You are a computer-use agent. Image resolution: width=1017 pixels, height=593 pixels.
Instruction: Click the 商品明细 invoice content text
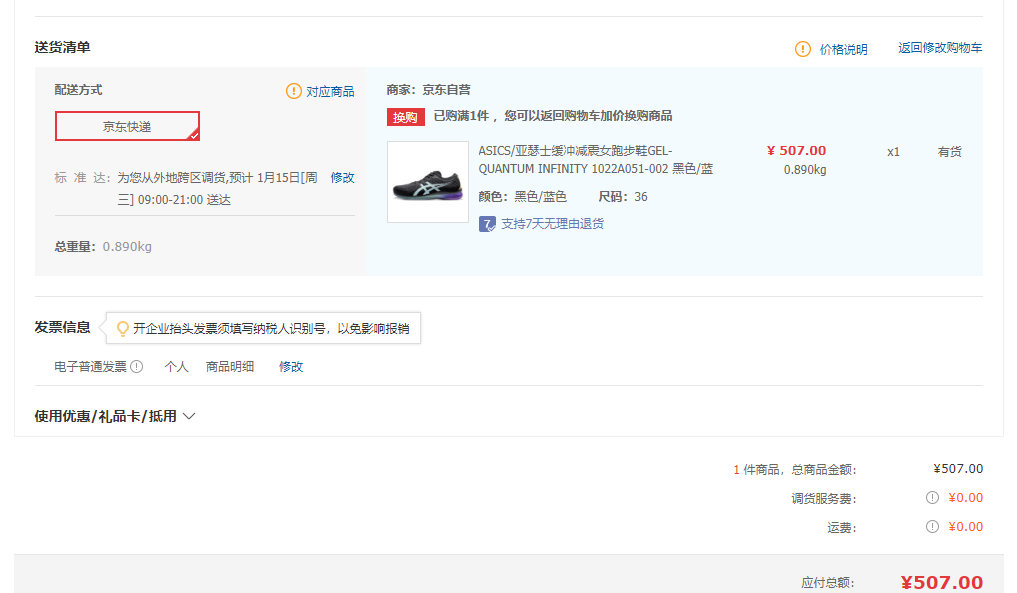[x=230, y=367]
